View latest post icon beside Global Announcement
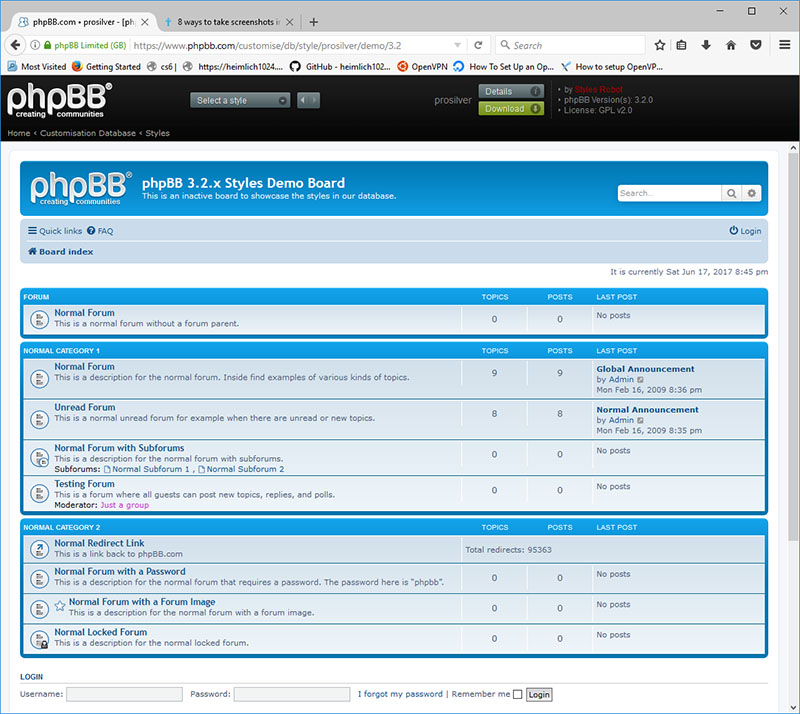Screen dimensions: 800x714 tap(640, 380)
